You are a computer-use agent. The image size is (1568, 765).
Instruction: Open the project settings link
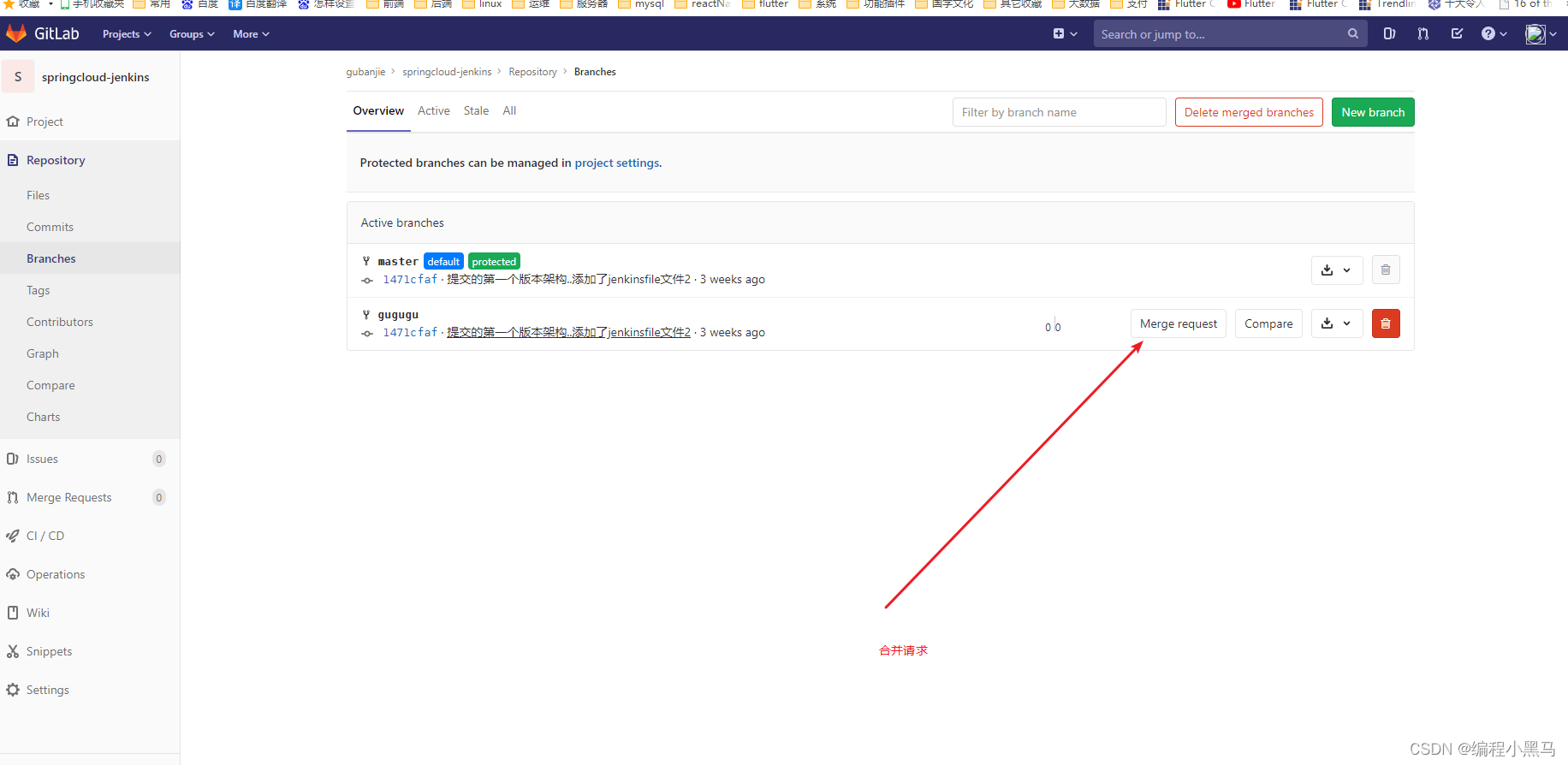point(617,163)
